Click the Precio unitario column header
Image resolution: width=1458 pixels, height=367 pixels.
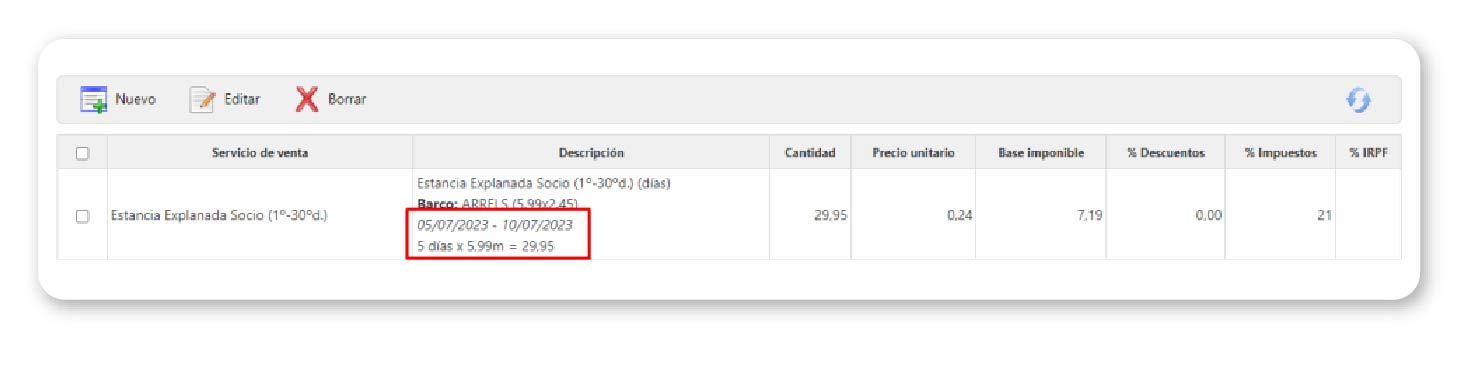click(913, 153)
